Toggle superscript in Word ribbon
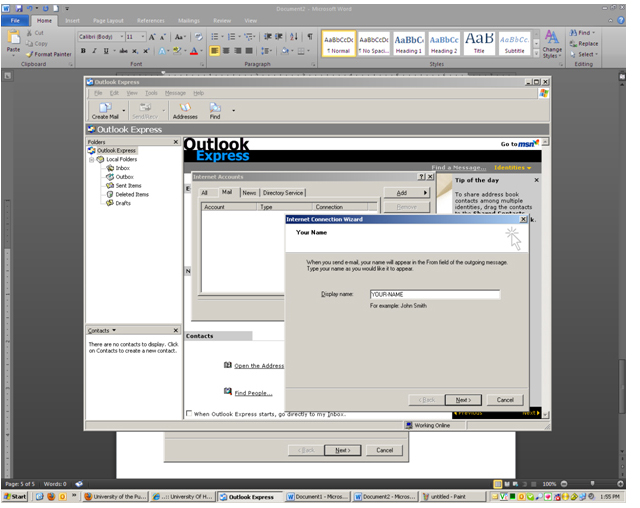 click(x=146, y=51)
